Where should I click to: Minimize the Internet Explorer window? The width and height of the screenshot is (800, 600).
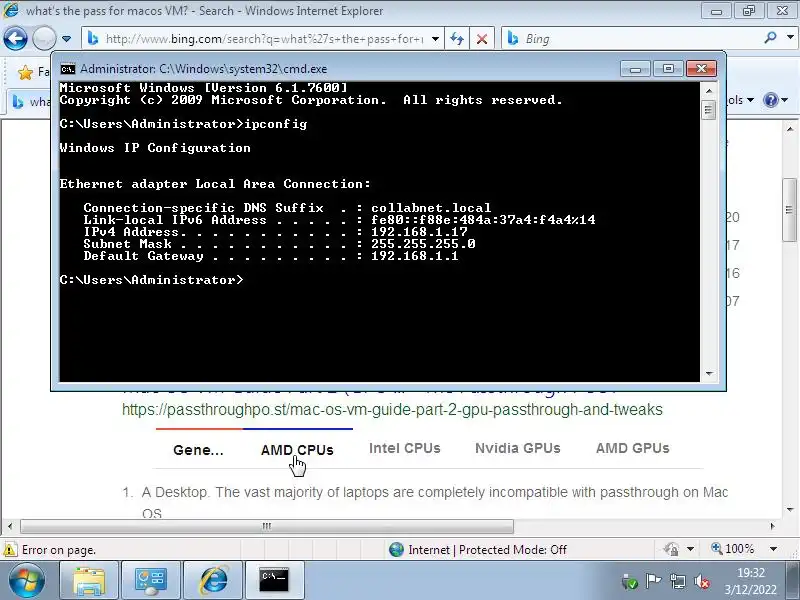tap(716, 11)
